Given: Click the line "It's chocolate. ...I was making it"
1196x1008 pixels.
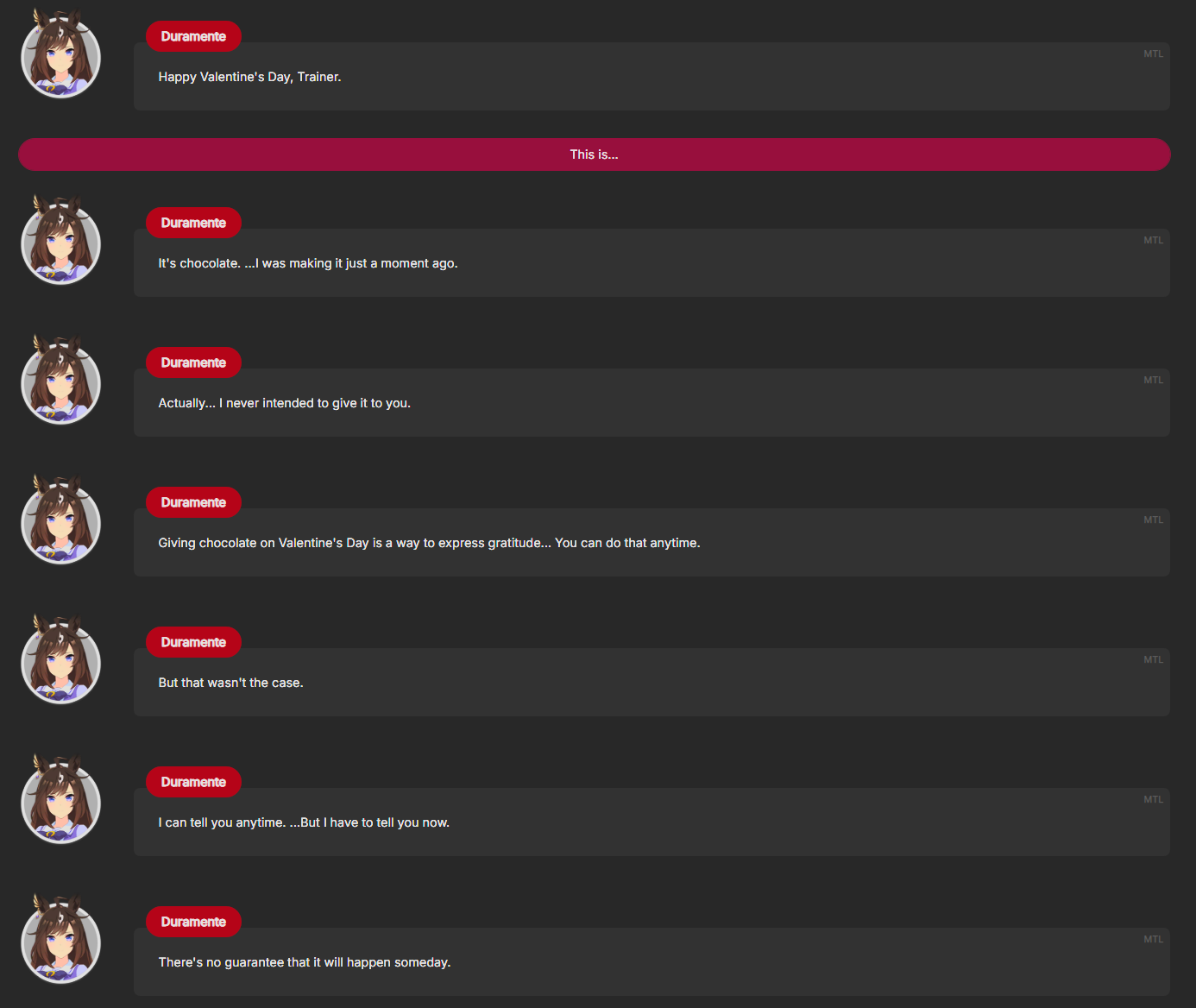Looking at the screenshot, I should [x=308, y=263].
